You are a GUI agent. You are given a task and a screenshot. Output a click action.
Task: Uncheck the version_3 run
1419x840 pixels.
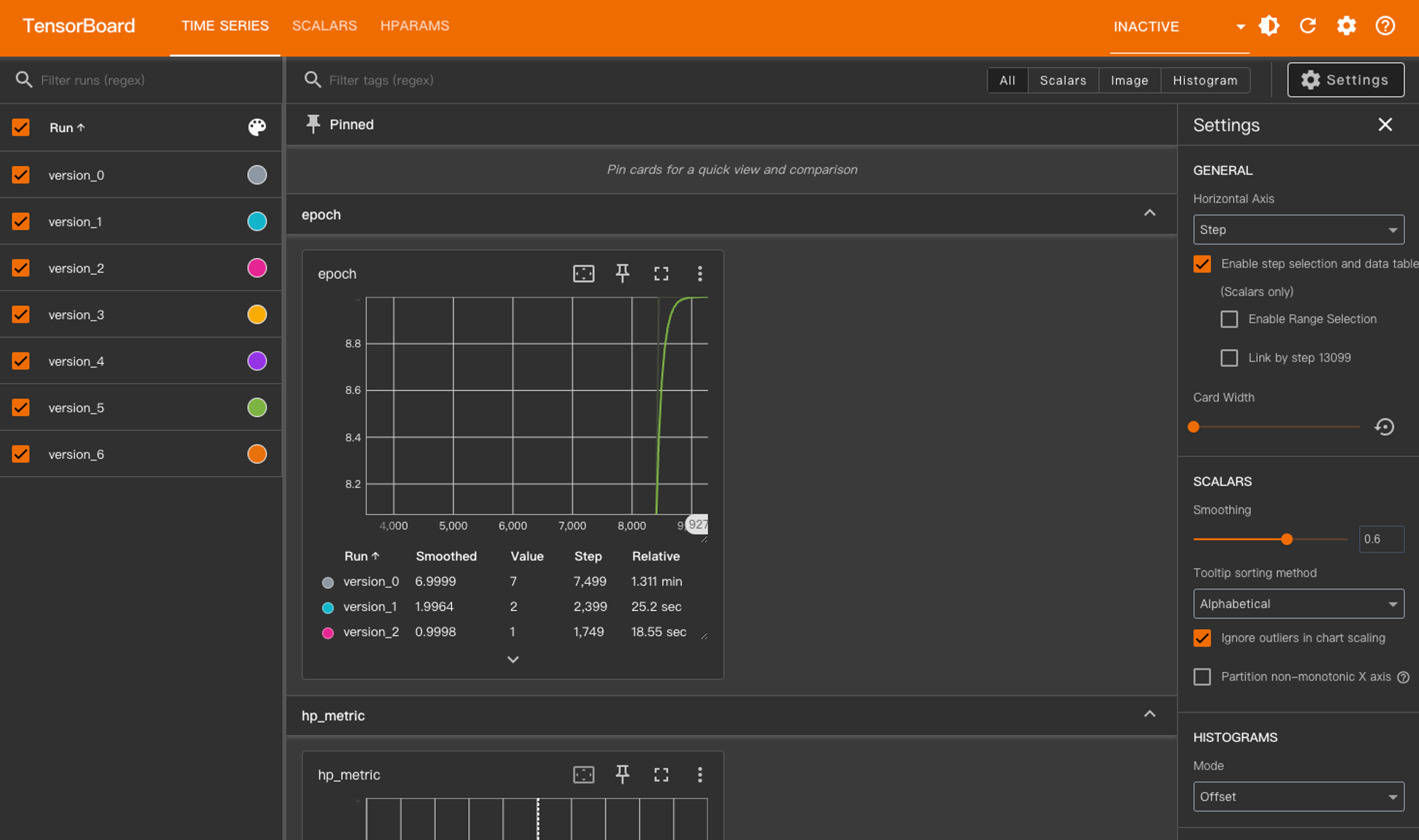(20, 314)
